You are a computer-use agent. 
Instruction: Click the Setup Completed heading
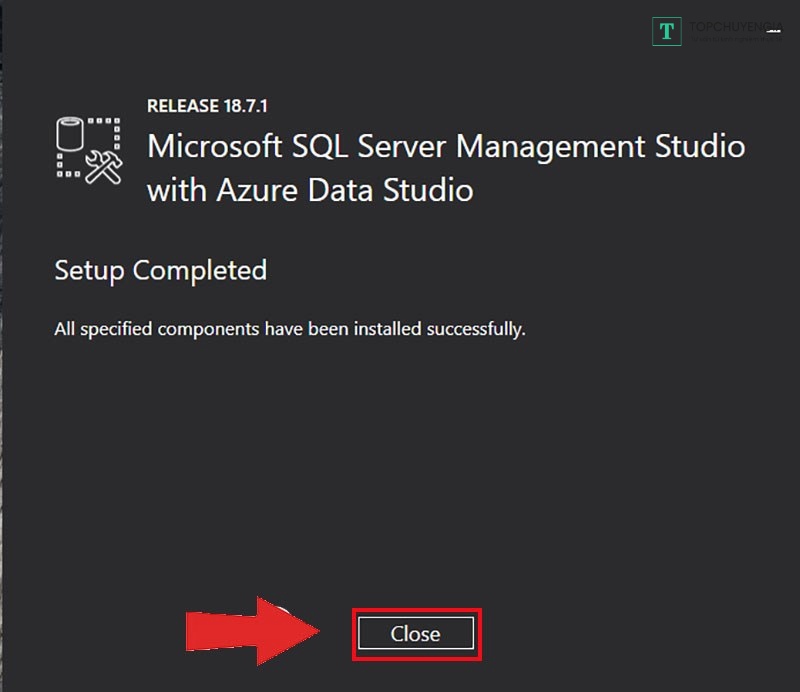pyautogui.click(x=160, y=270)
